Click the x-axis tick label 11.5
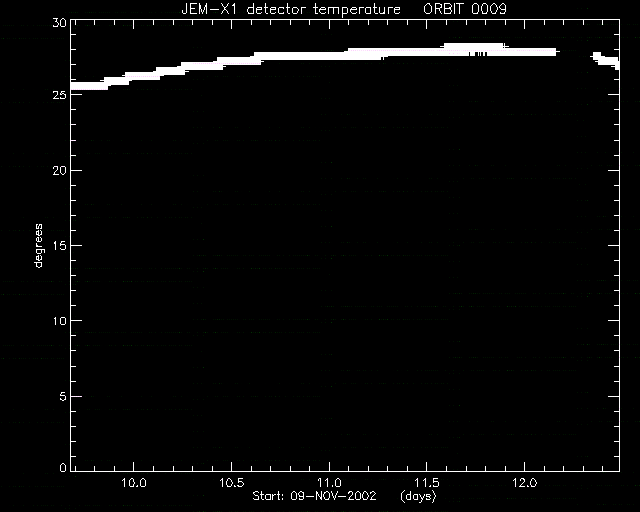 pyautogui.click(x=427, y=483)
